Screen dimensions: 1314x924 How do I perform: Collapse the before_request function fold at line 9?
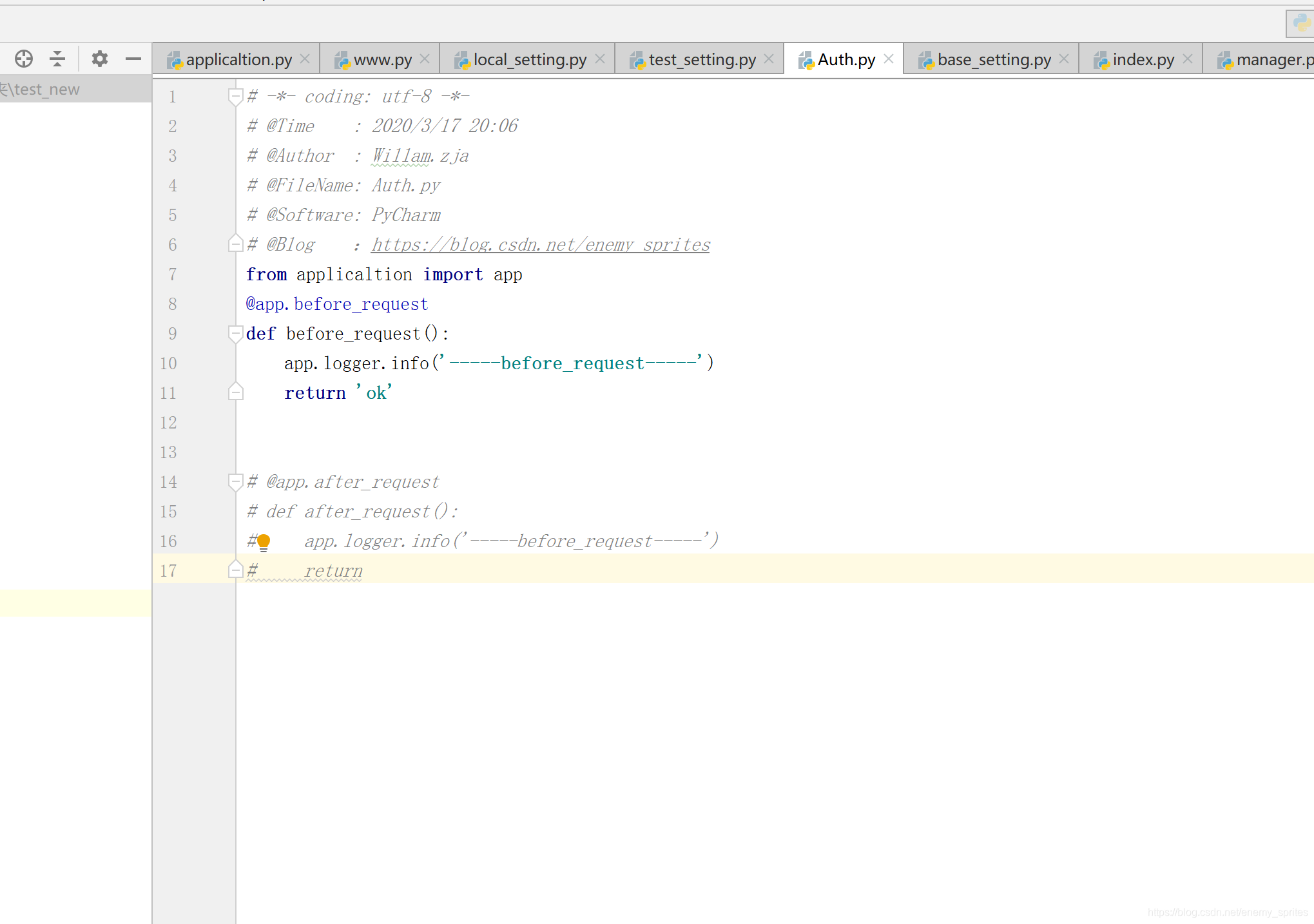(x=235, y=334)
